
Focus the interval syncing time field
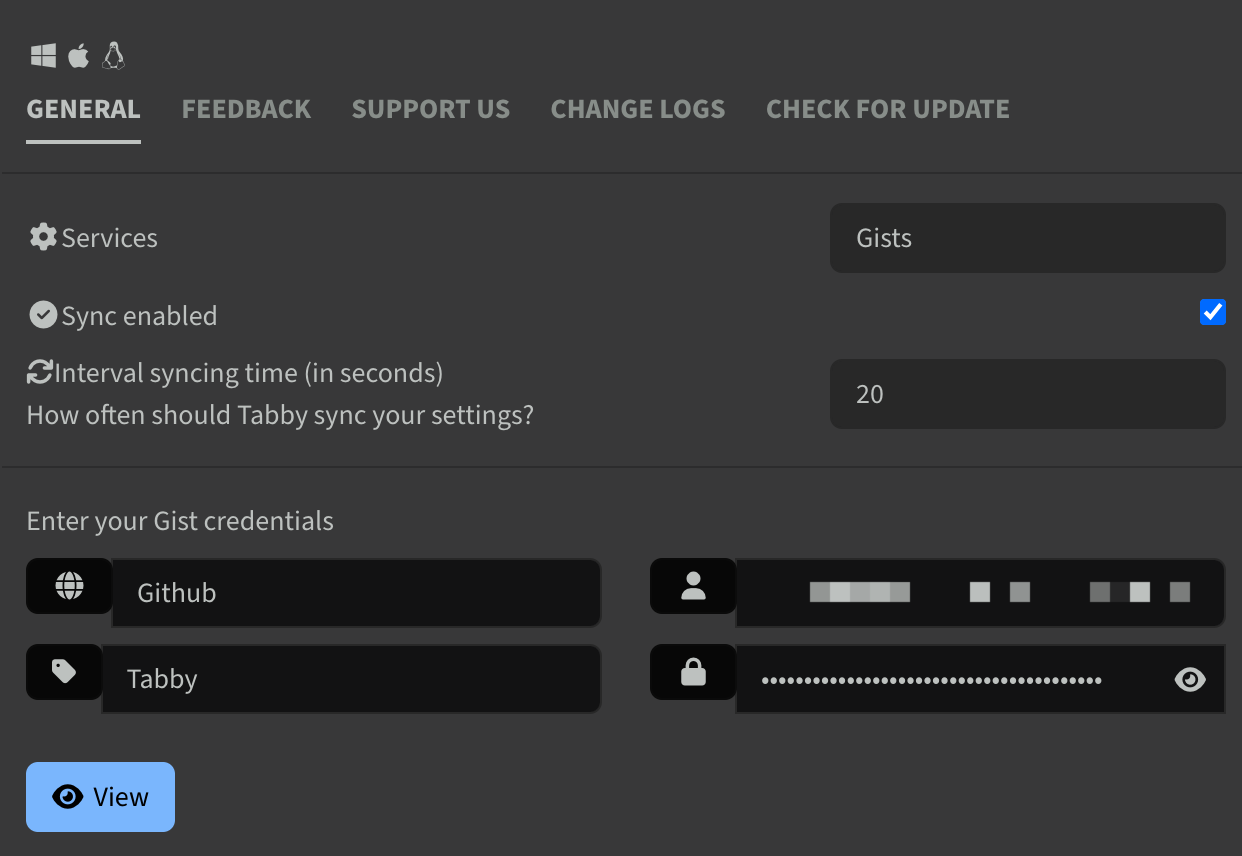pyautogui.click(x=1027, y=394)
